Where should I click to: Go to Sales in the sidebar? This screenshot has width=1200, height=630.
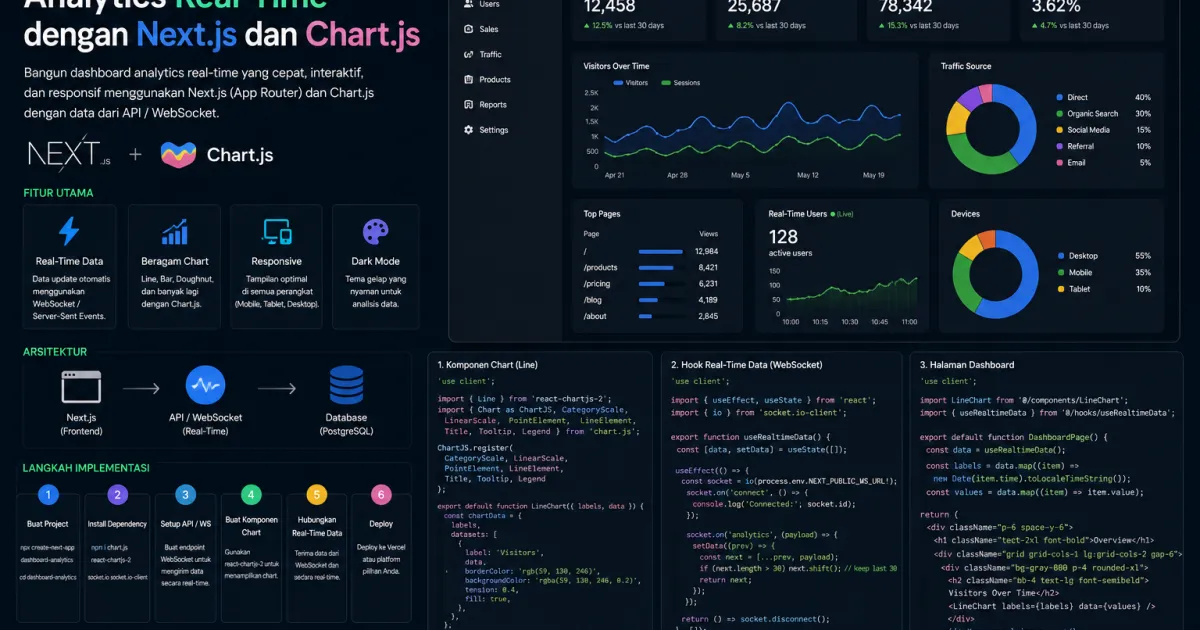[x=489, y=29]
